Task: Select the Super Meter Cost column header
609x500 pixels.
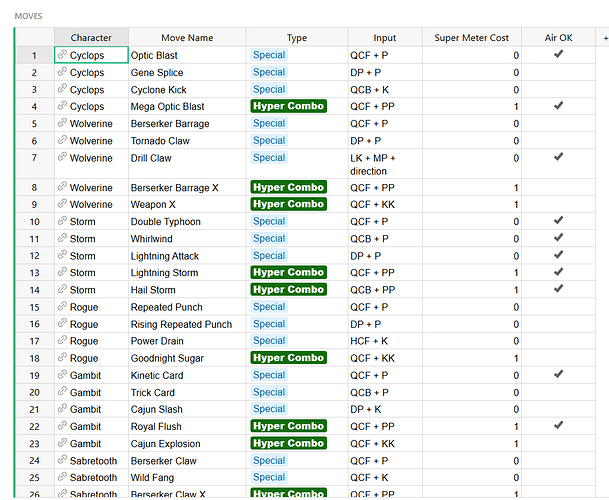Action: [472, 37]
